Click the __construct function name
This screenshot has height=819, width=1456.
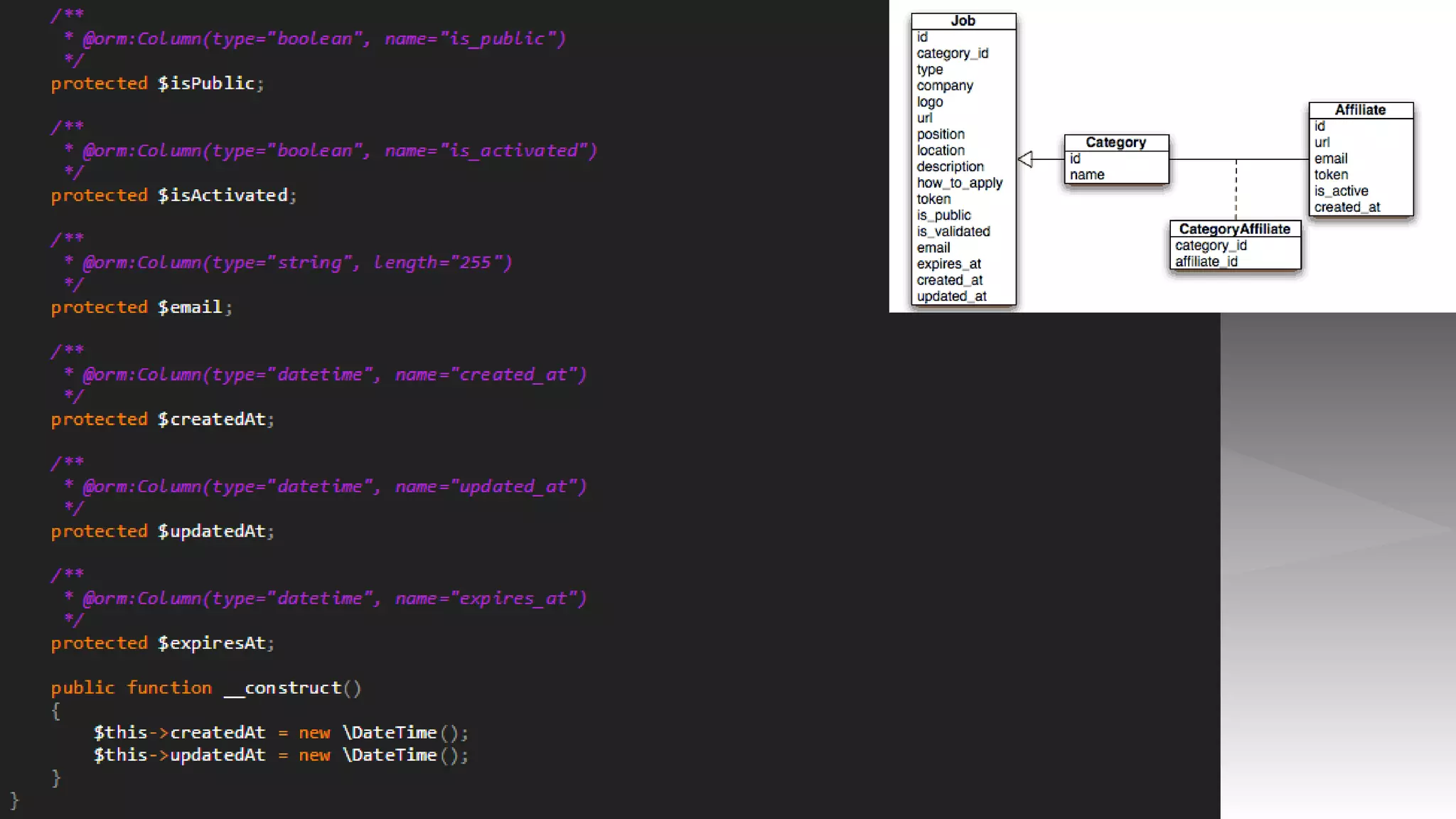[282, 687]
